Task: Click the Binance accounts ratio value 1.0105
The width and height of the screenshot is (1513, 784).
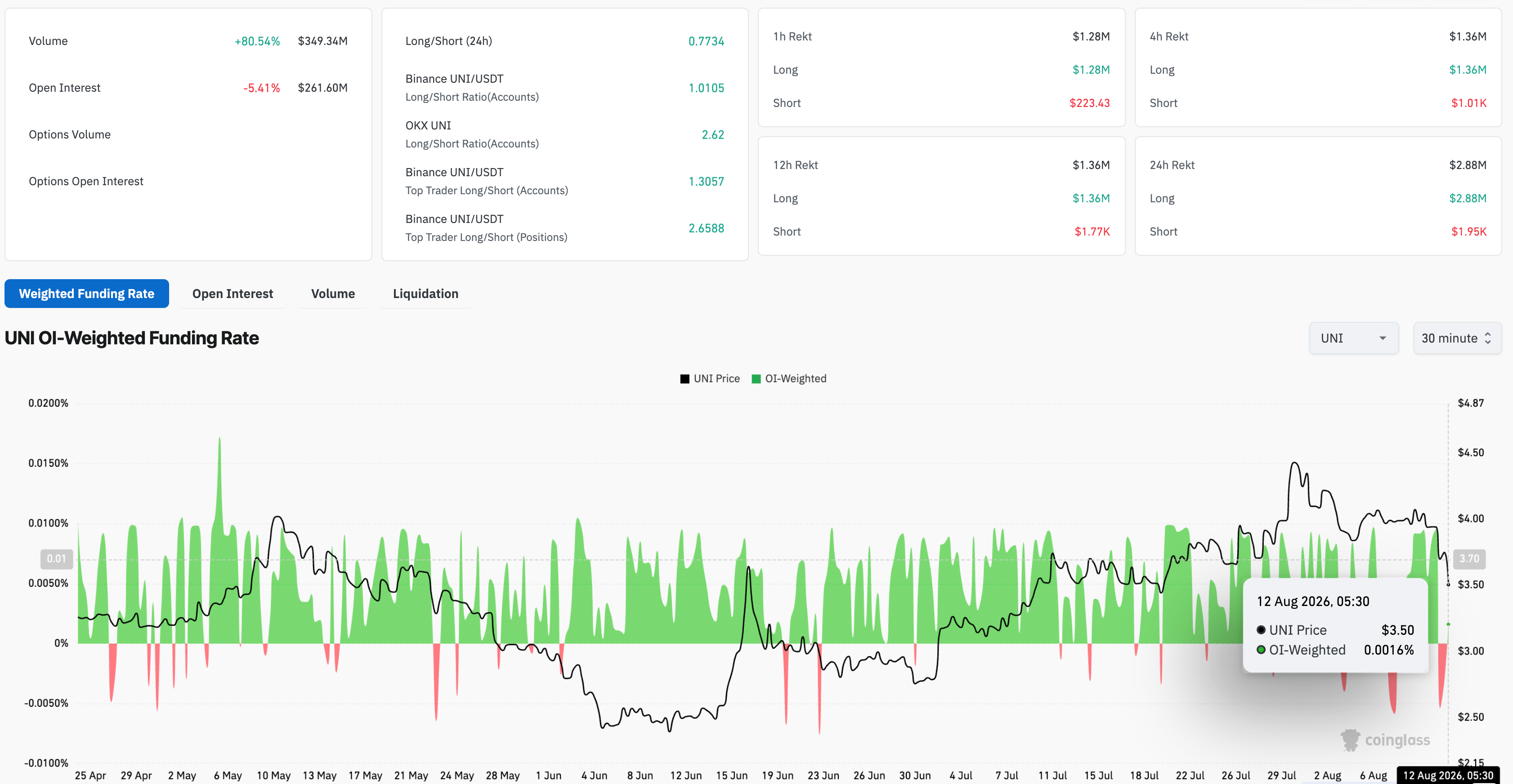Action: 706,88
